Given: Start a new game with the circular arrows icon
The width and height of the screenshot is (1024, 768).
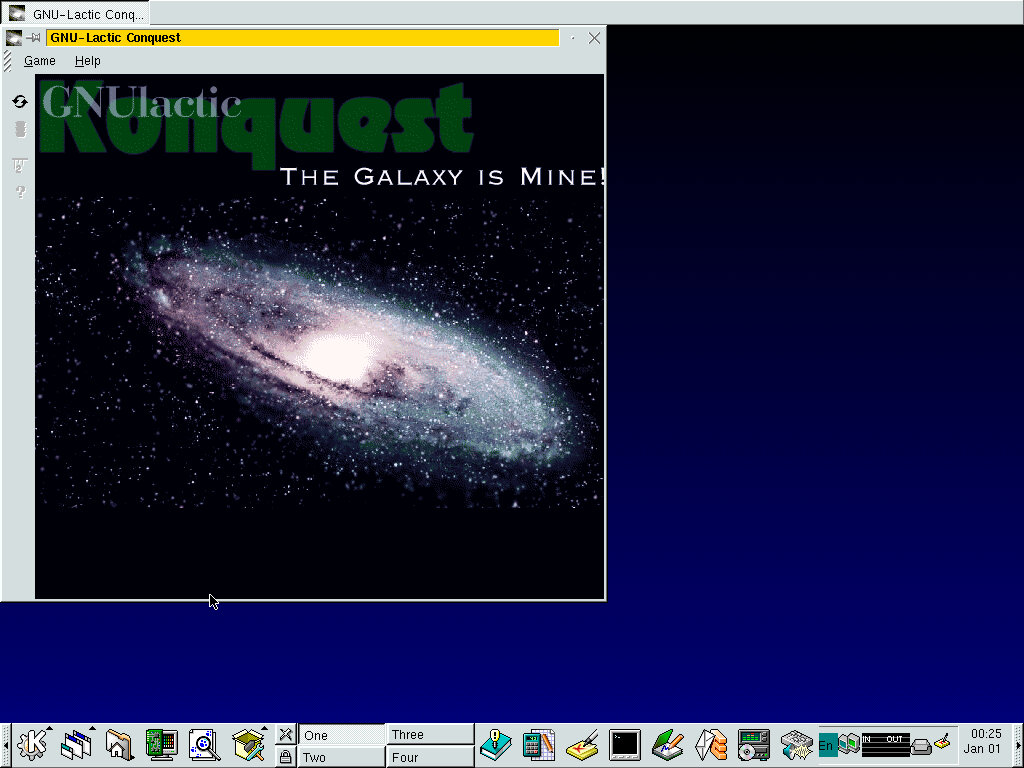Looking at the screenshot, I should 19,102.
